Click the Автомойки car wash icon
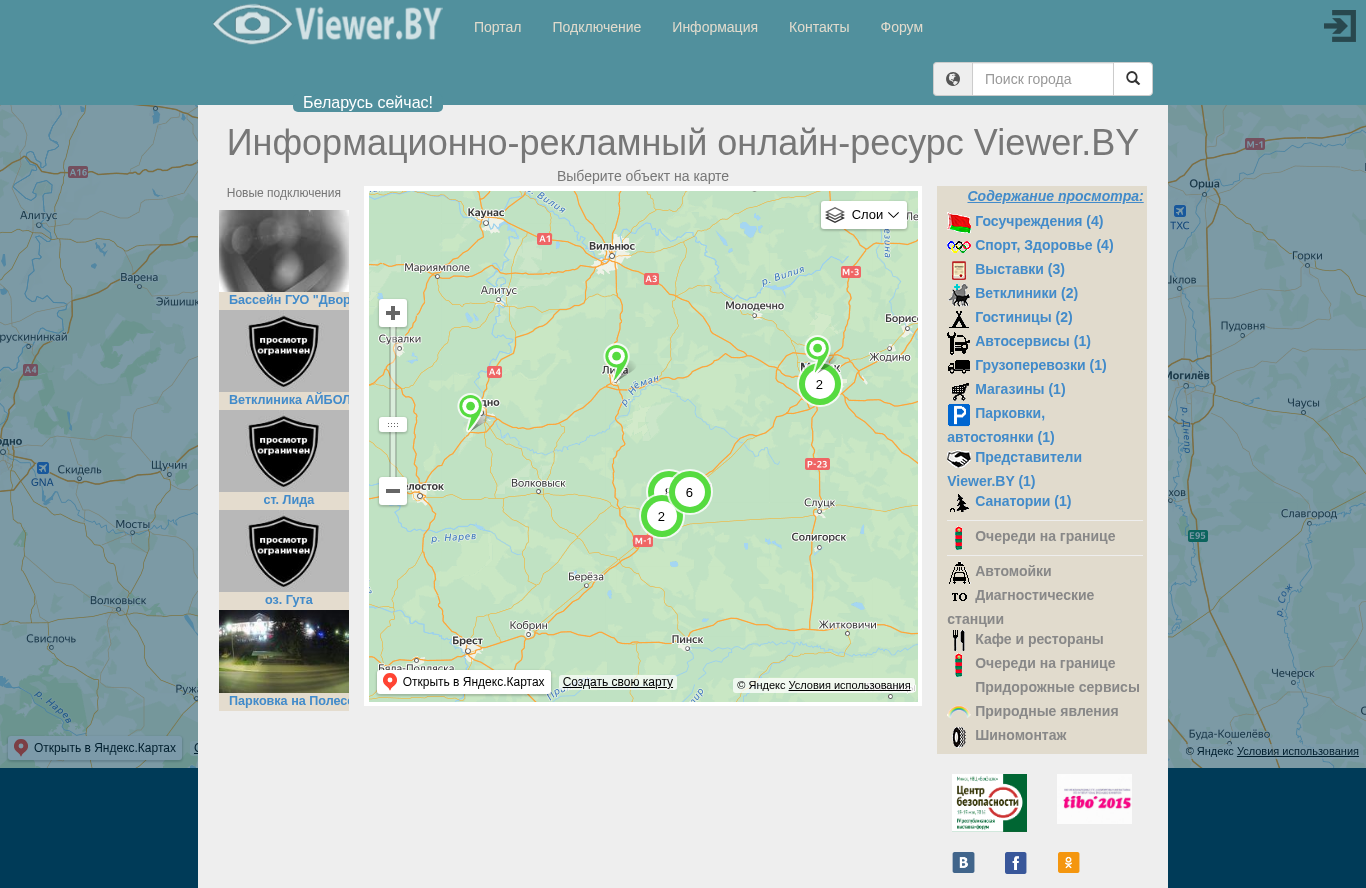 point(959,572)
